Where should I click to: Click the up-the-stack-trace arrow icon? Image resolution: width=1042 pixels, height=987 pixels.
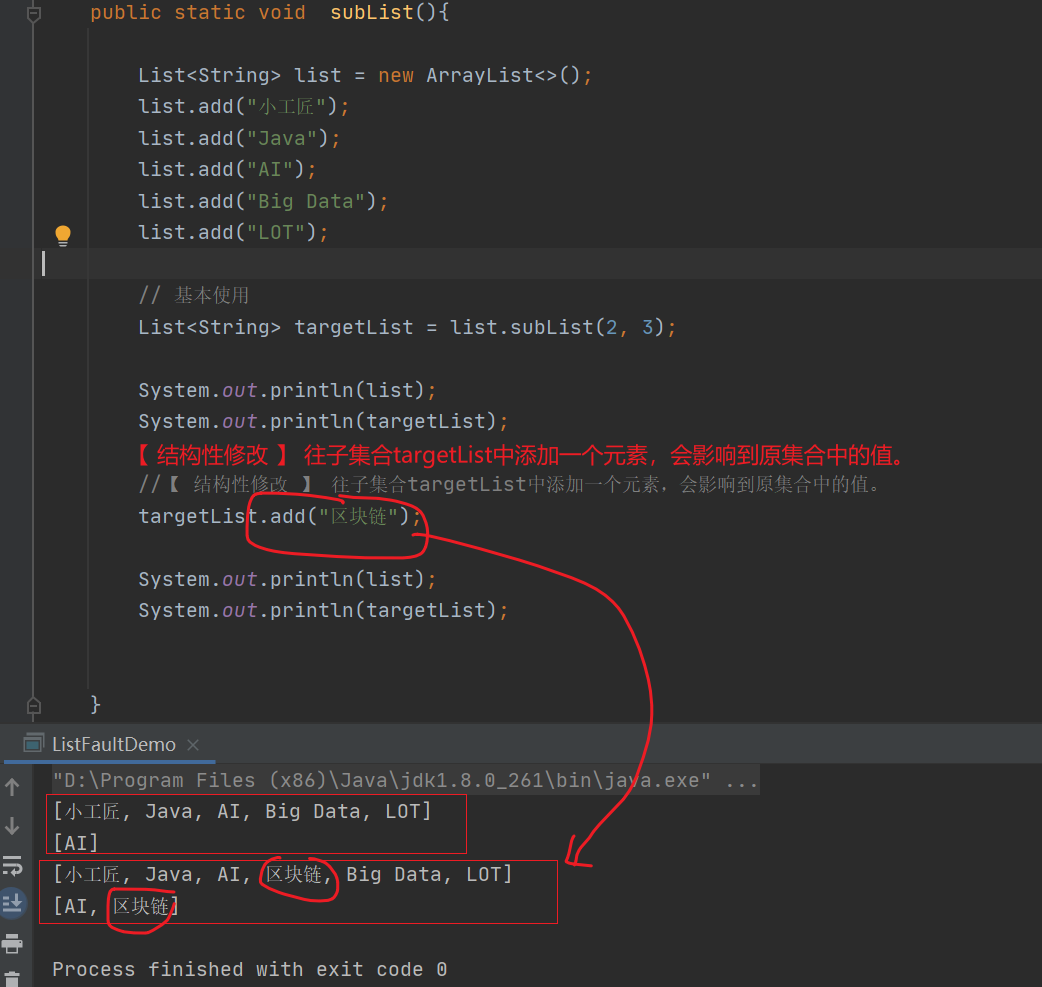tap(13, 788)
